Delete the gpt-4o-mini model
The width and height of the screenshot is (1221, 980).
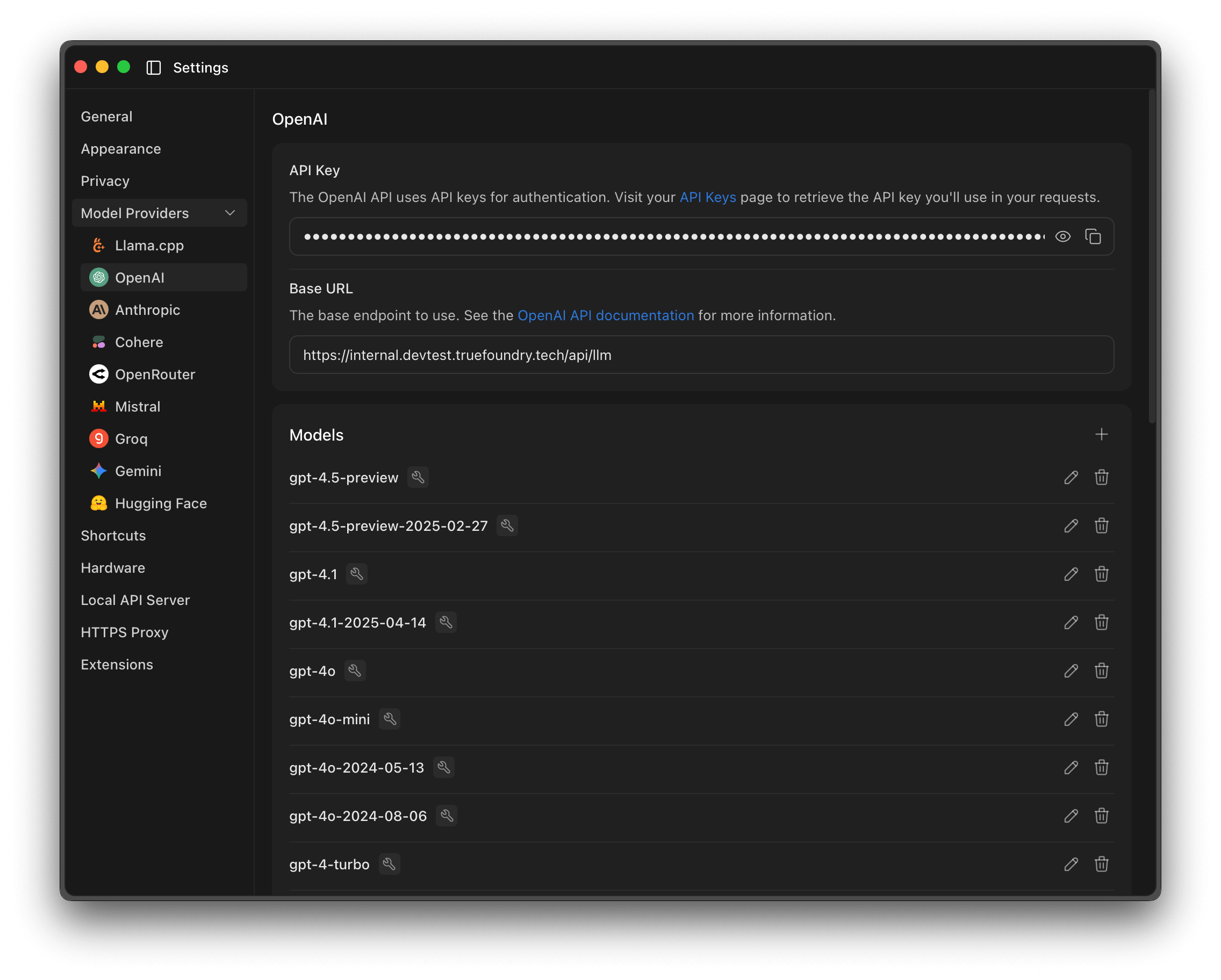tap(1101, 719)
